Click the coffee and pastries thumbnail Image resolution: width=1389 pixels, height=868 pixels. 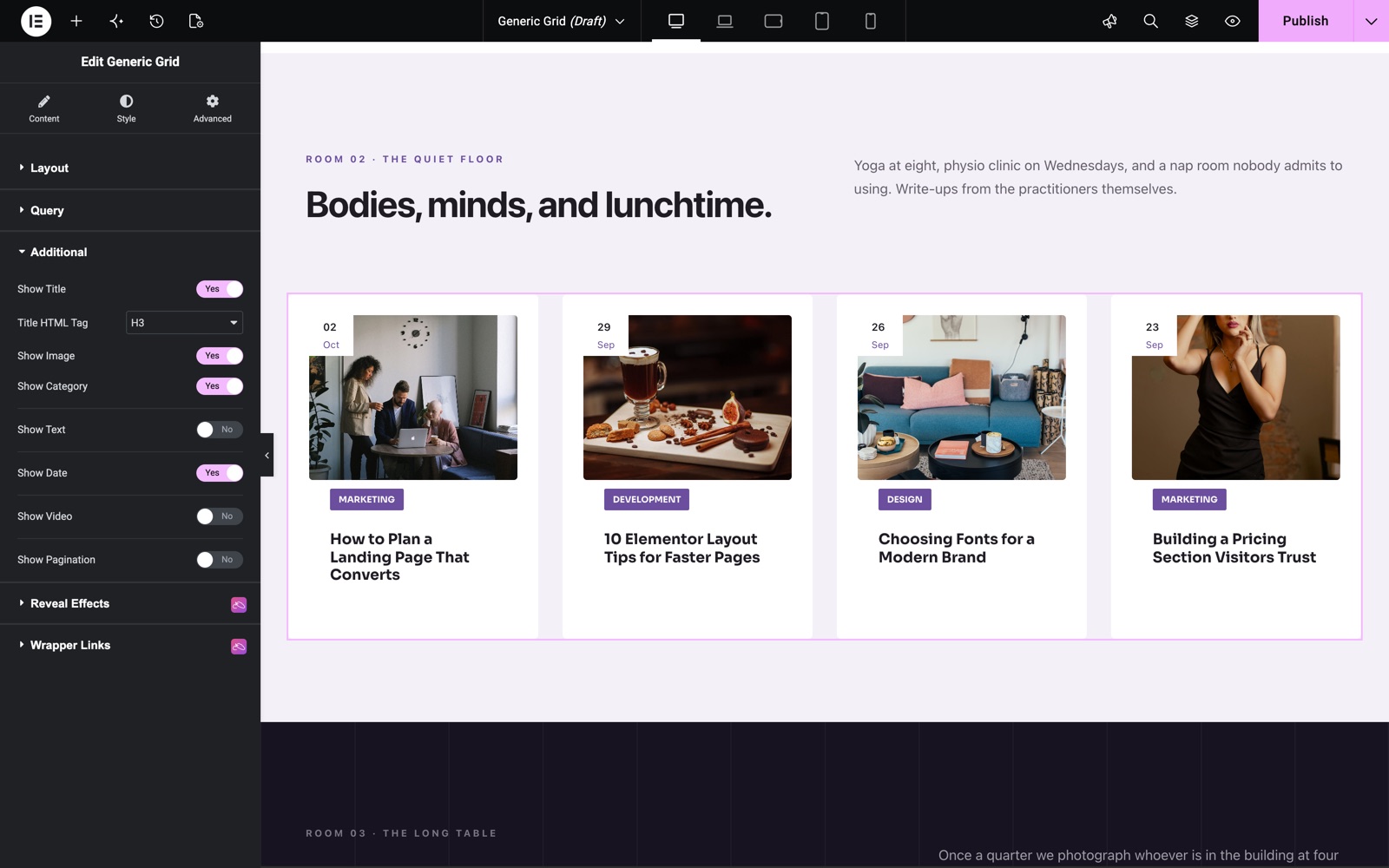tap(688, 398)
